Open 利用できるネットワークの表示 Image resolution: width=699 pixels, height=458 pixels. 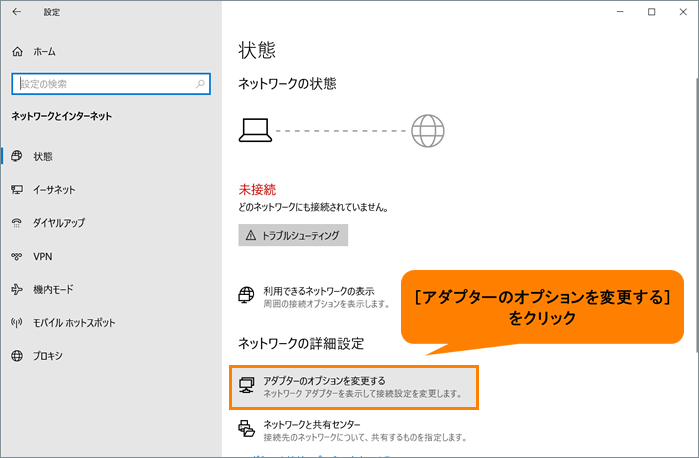coord(315,297)
